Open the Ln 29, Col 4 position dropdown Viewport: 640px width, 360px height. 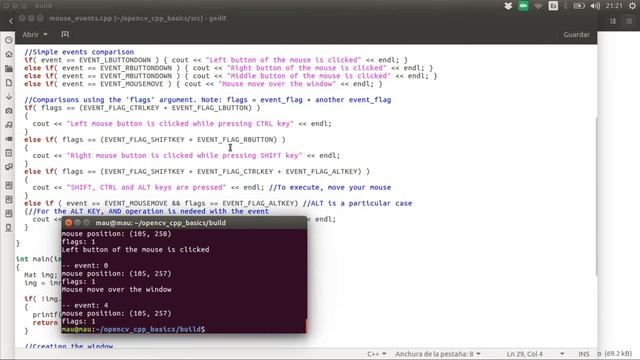(535, 354)
